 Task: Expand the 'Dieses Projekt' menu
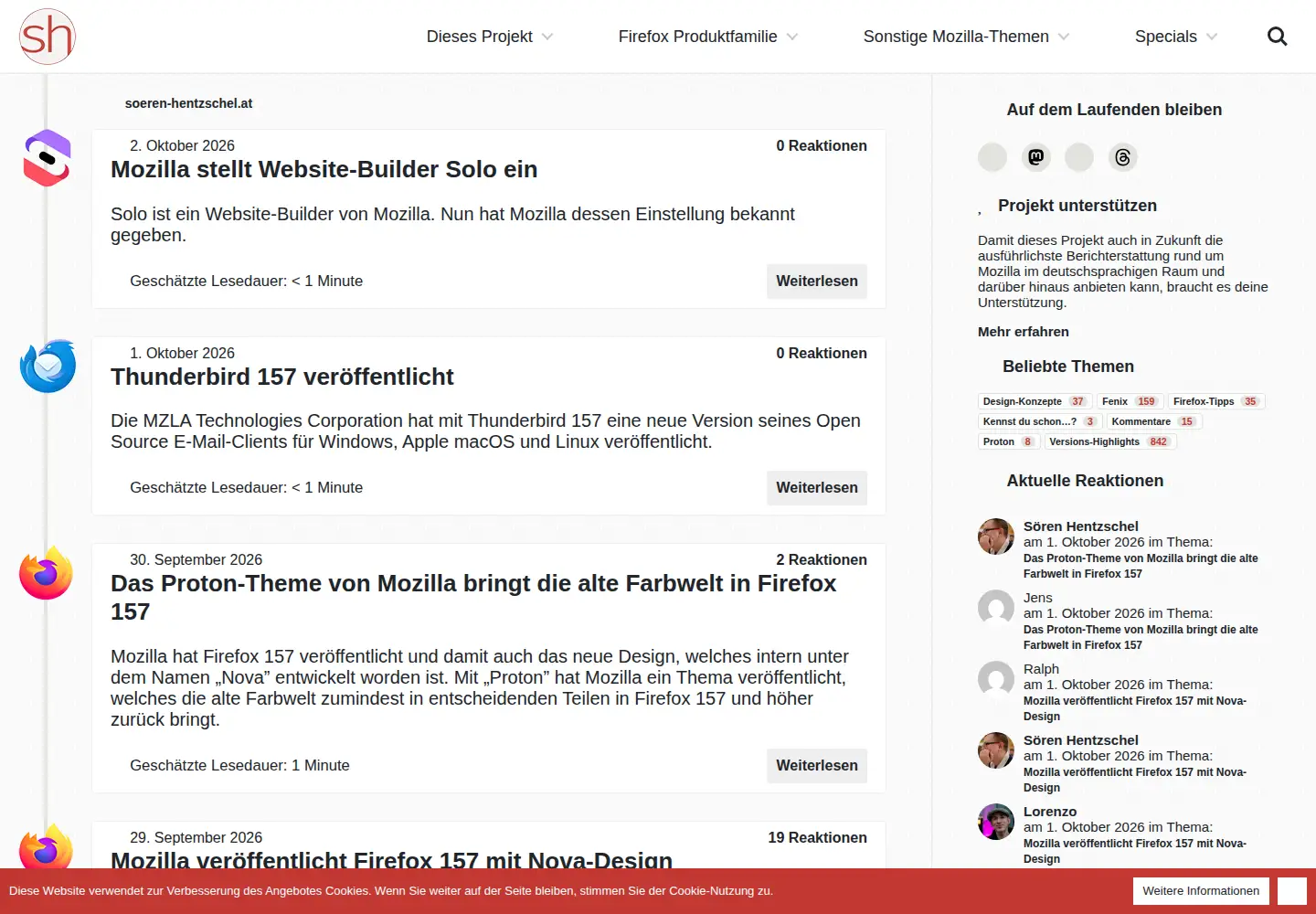coord(490,37)
